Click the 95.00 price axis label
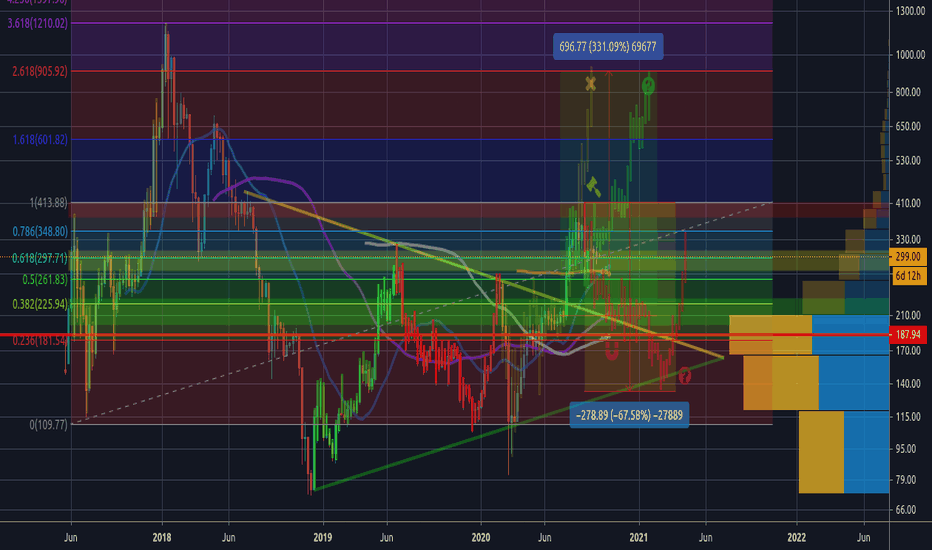 (x=905, y=449)
